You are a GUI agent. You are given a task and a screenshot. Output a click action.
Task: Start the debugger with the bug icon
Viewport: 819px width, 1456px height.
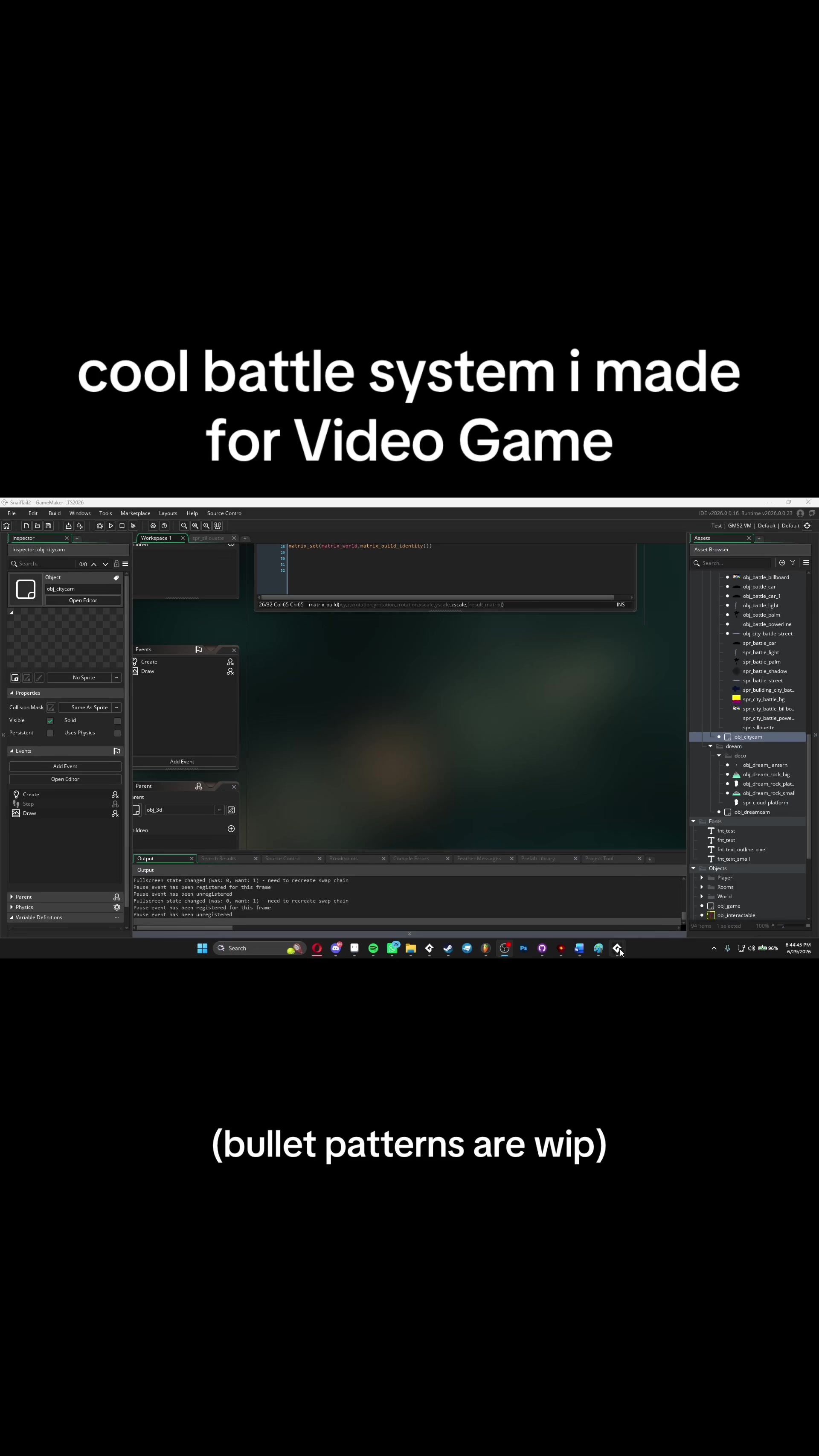[99, 526]
